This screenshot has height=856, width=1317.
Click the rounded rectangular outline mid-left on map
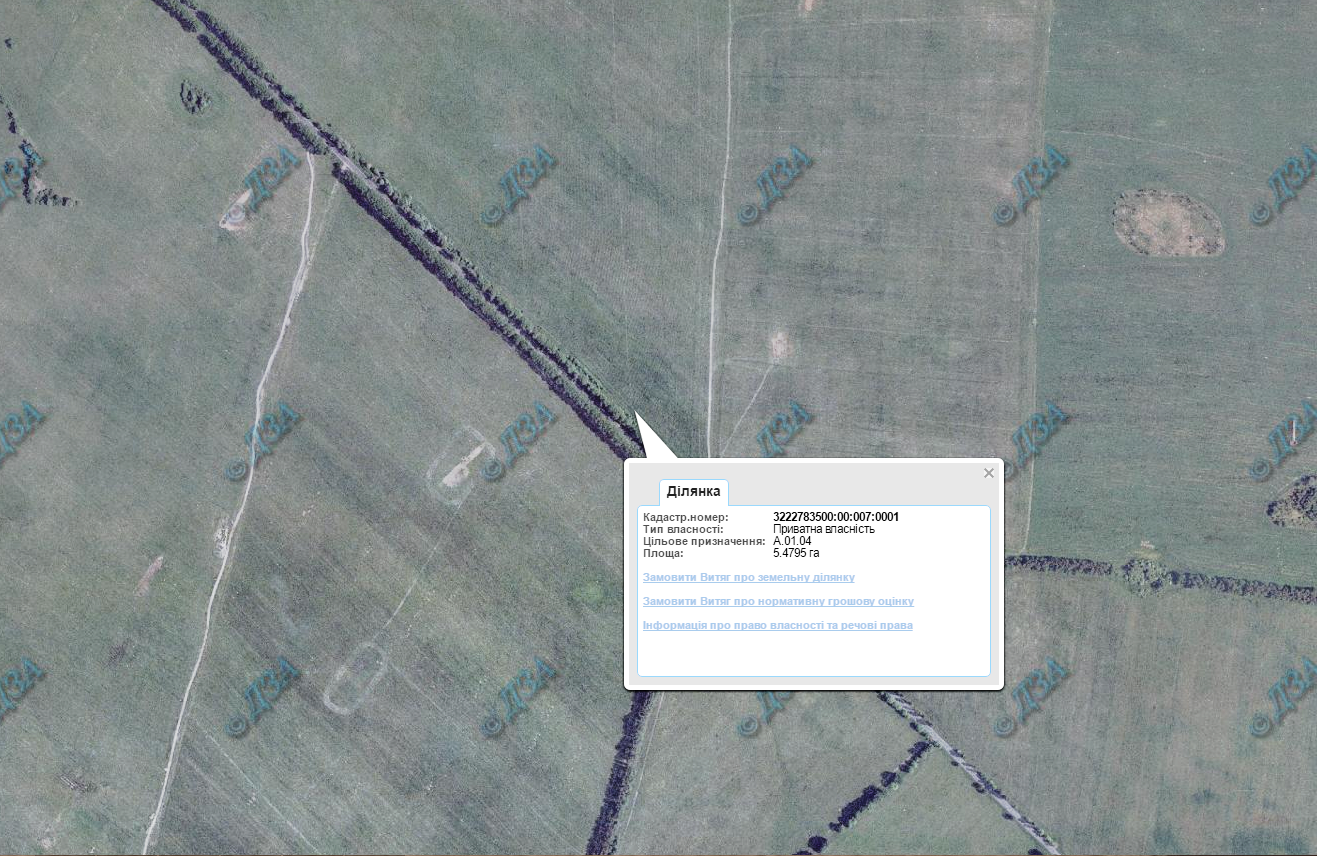(462, 466)
